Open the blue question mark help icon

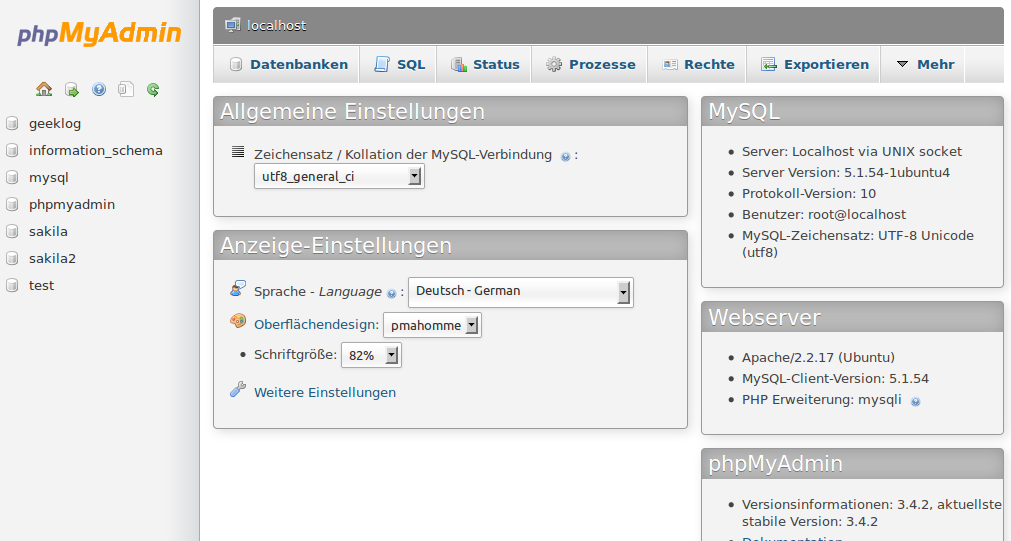(99, 89)
